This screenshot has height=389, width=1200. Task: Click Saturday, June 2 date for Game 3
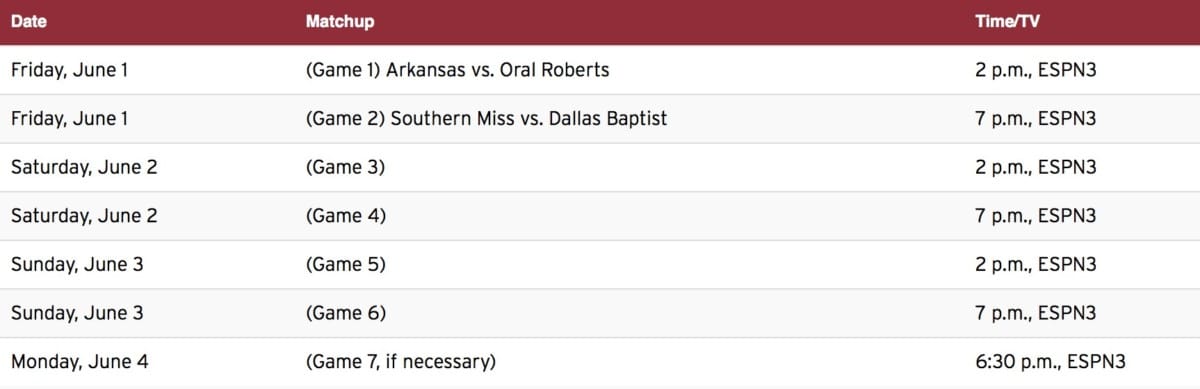84,168
